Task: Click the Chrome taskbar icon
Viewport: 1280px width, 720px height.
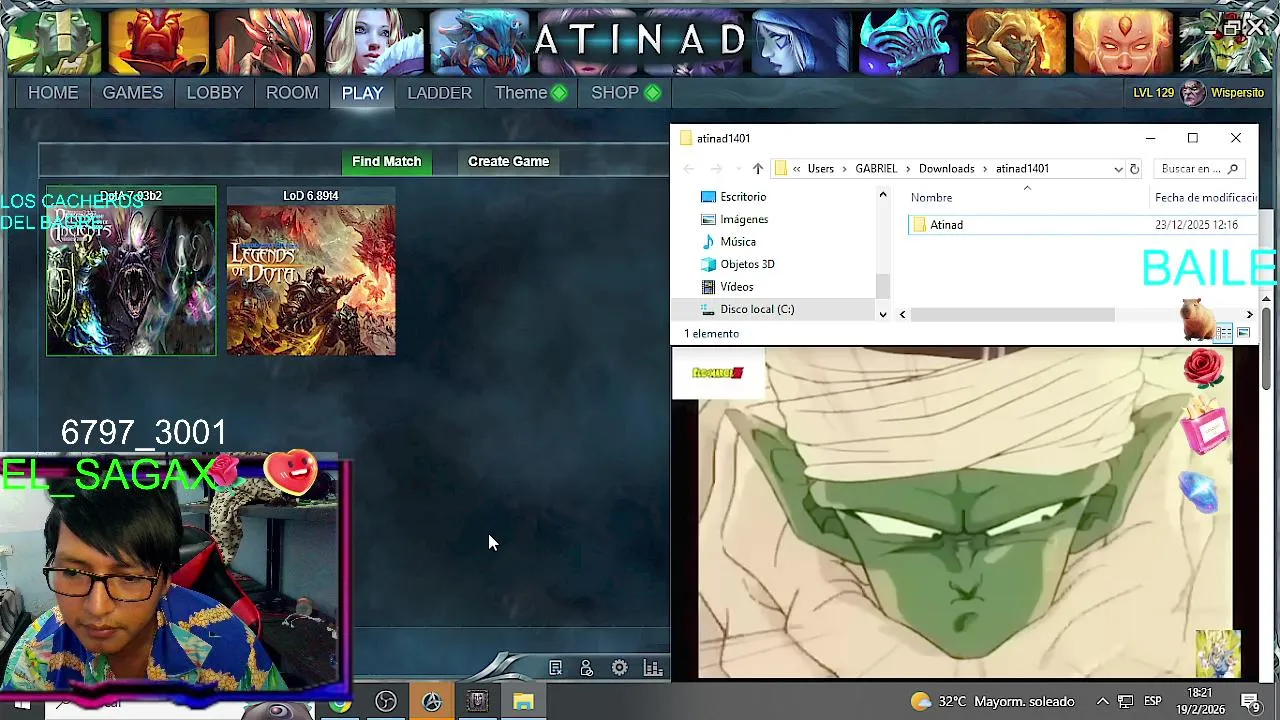Action: (x=341, y=702)
